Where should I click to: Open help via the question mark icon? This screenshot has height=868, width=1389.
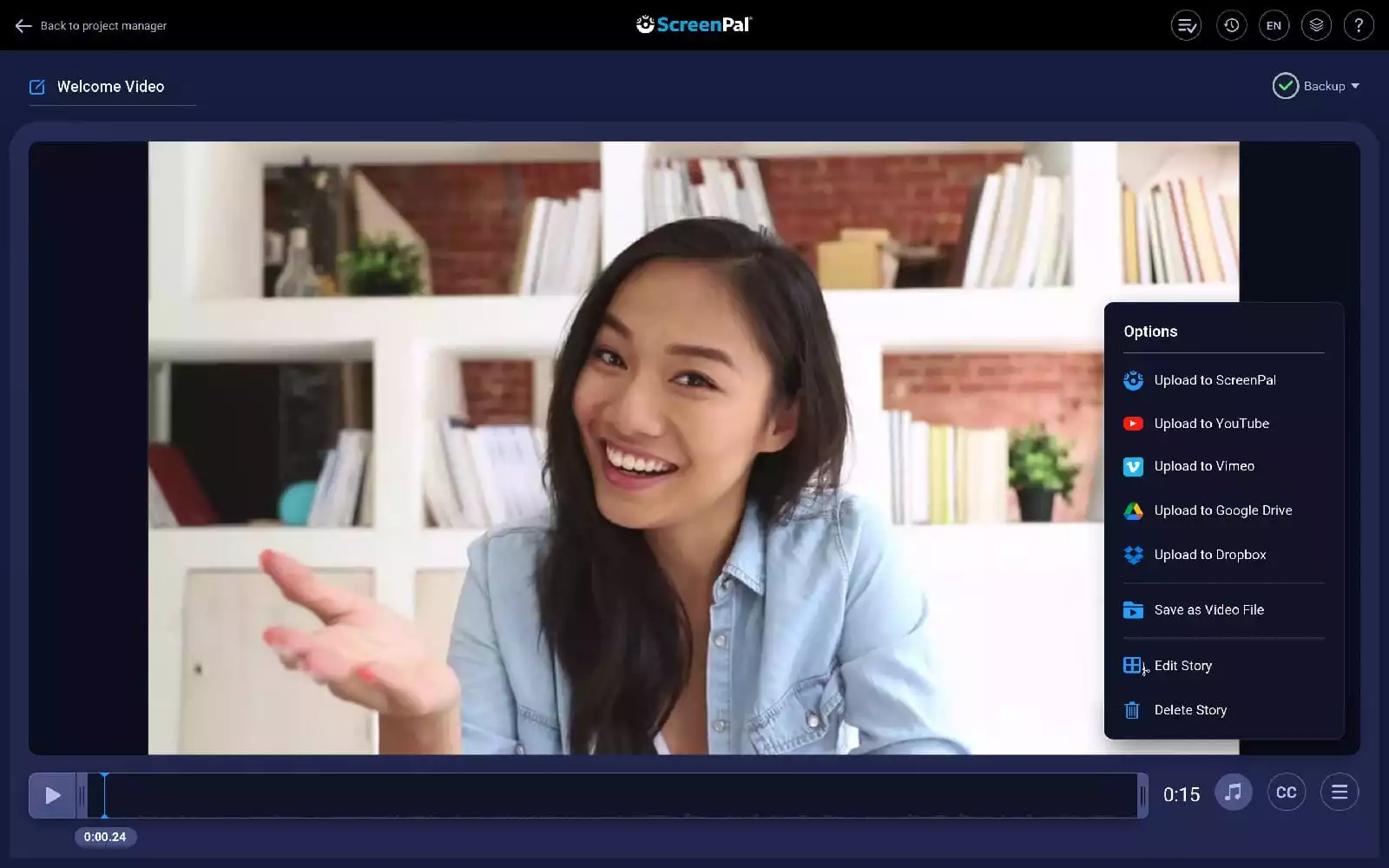coord(1359,25)
